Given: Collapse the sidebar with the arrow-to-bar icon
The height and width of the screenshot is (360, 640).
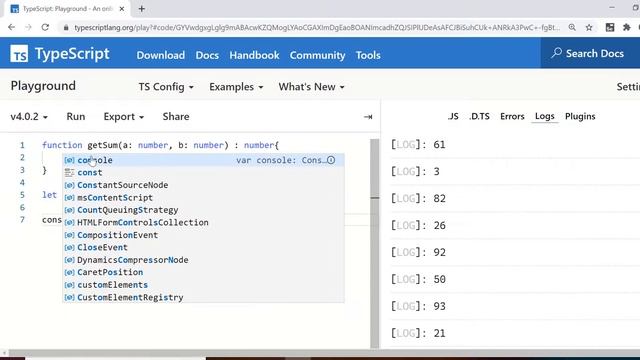Looking at the screenshot, I should [x=368, y=117].
